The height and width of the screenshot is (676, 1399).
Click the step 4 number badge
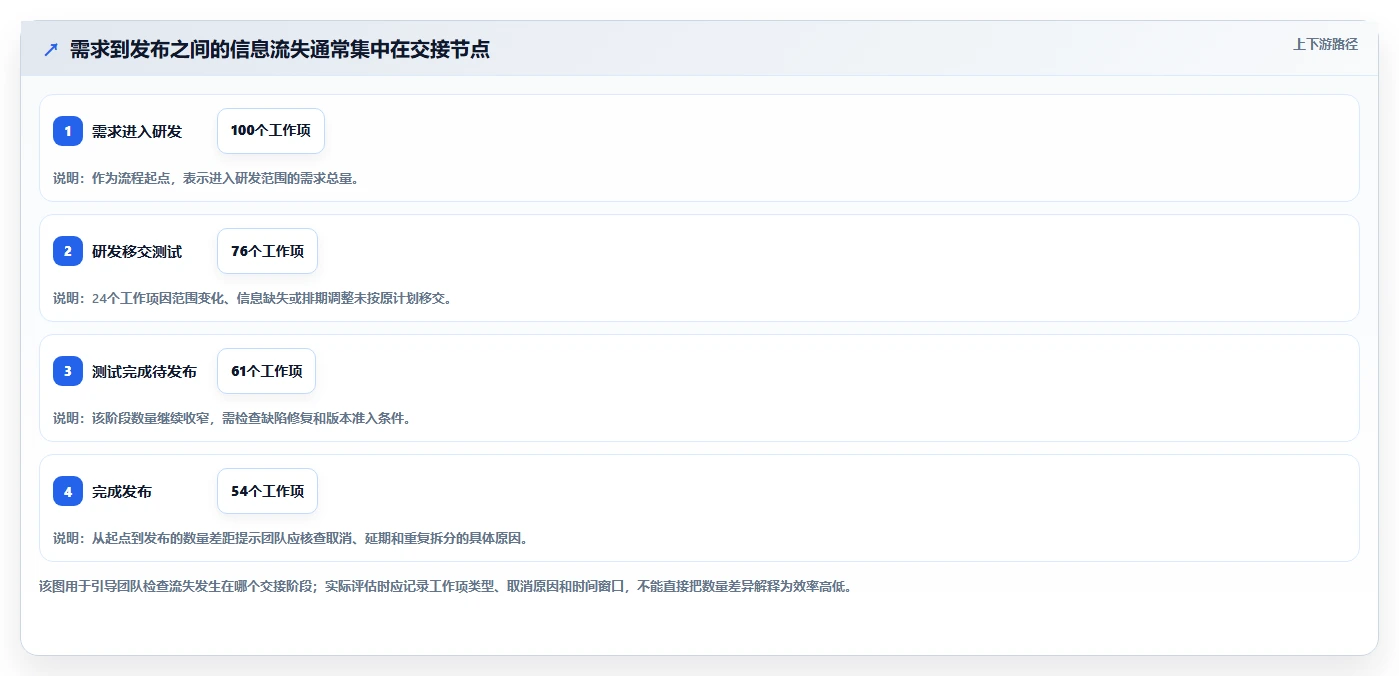point(68,491)
